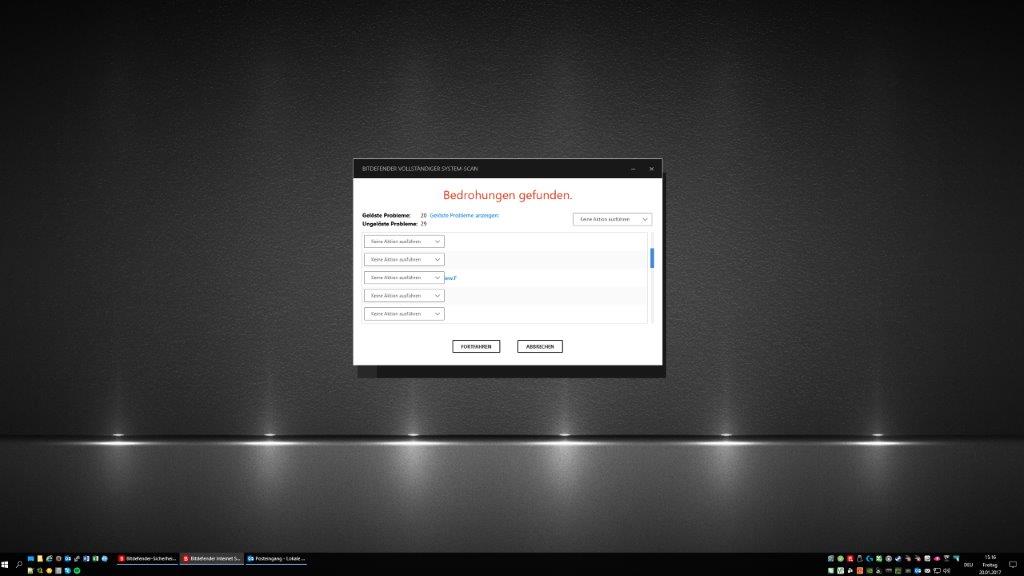Open action dropdown of row ending 'ievsT'
Viewport: 1024px width, 576px height.
point(404,278)
